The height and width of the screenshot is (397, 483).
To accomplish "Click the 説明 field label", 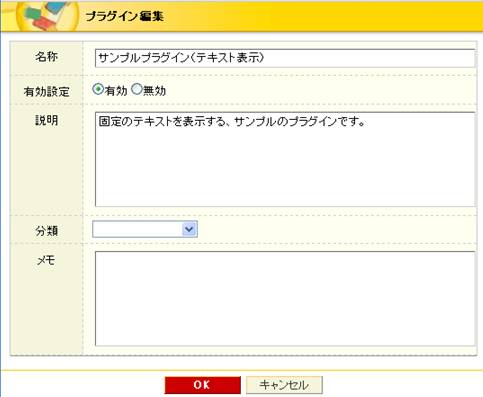I will (x=47, y=120).
